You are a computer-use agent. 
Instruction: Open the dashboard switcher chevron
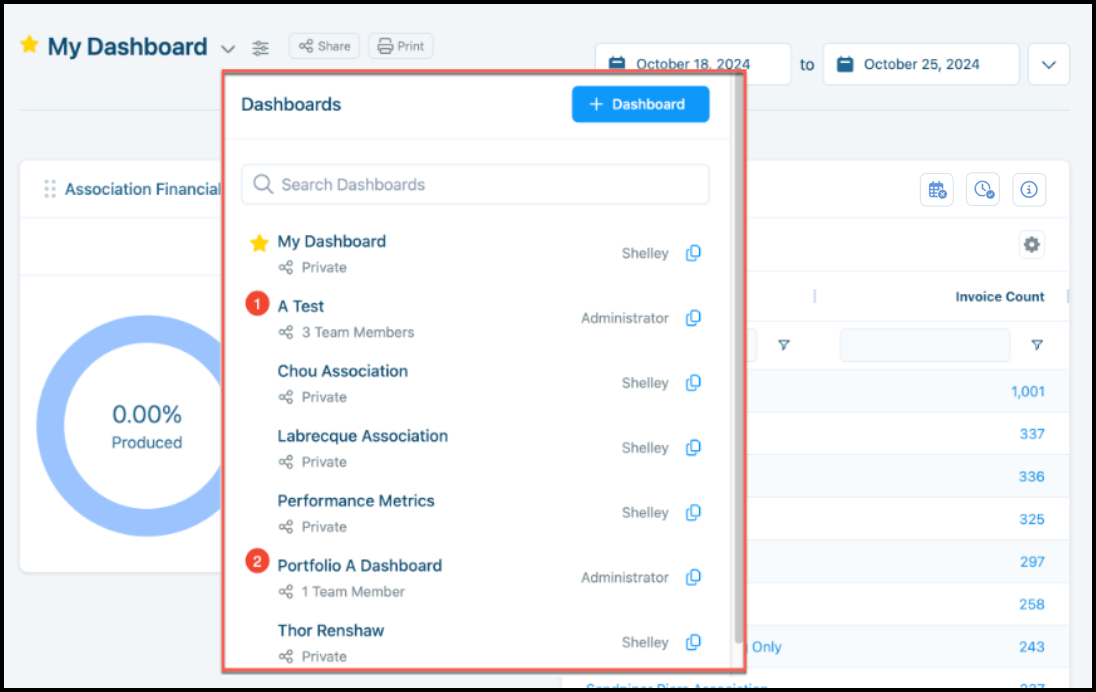228,49
